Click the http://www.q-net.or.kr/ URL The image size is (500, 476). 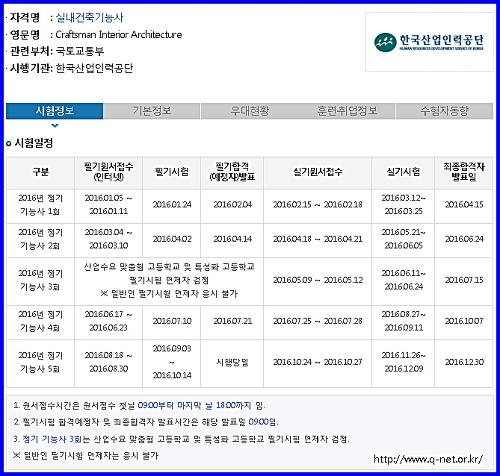tap(428, 459)
